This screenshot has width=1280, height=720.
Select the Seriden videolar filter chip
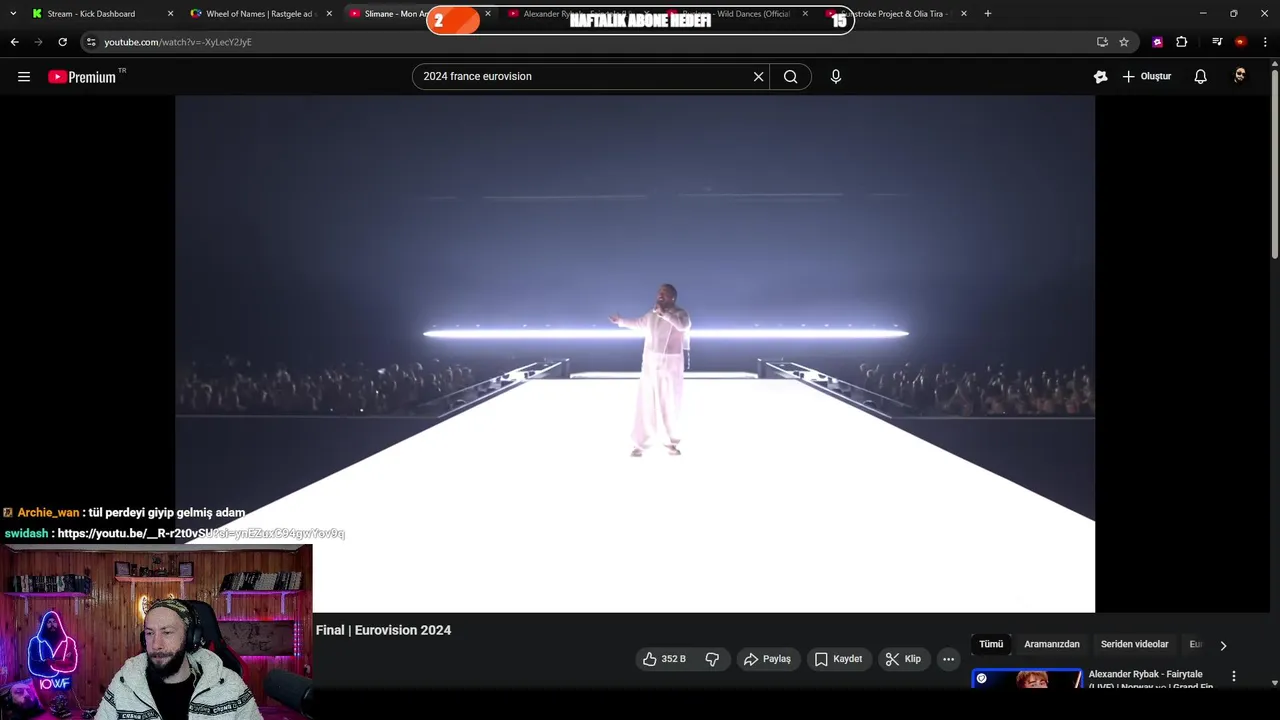(1134, 644)
